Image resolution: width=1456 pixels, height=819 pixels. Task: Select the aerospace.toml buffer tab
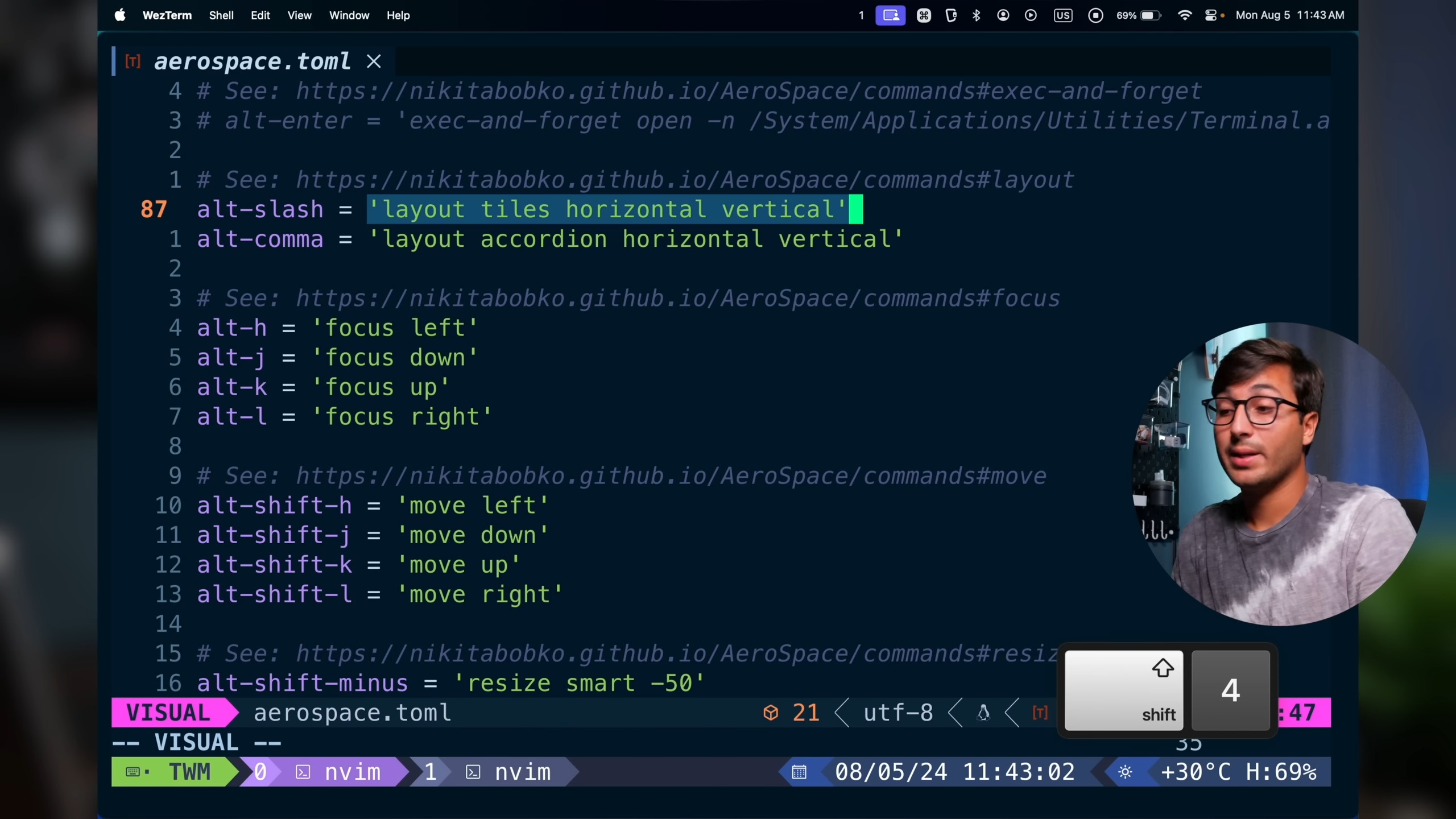point(252,61)
